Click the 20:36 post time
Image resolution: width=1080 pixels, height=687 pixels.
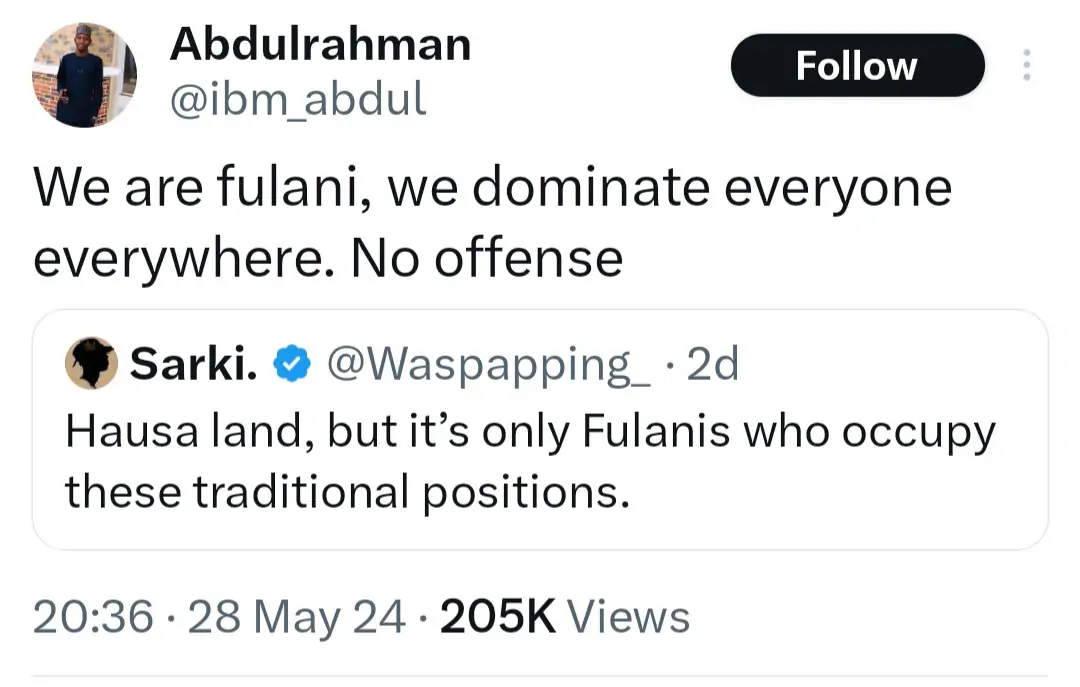click(x=93, y=617)
